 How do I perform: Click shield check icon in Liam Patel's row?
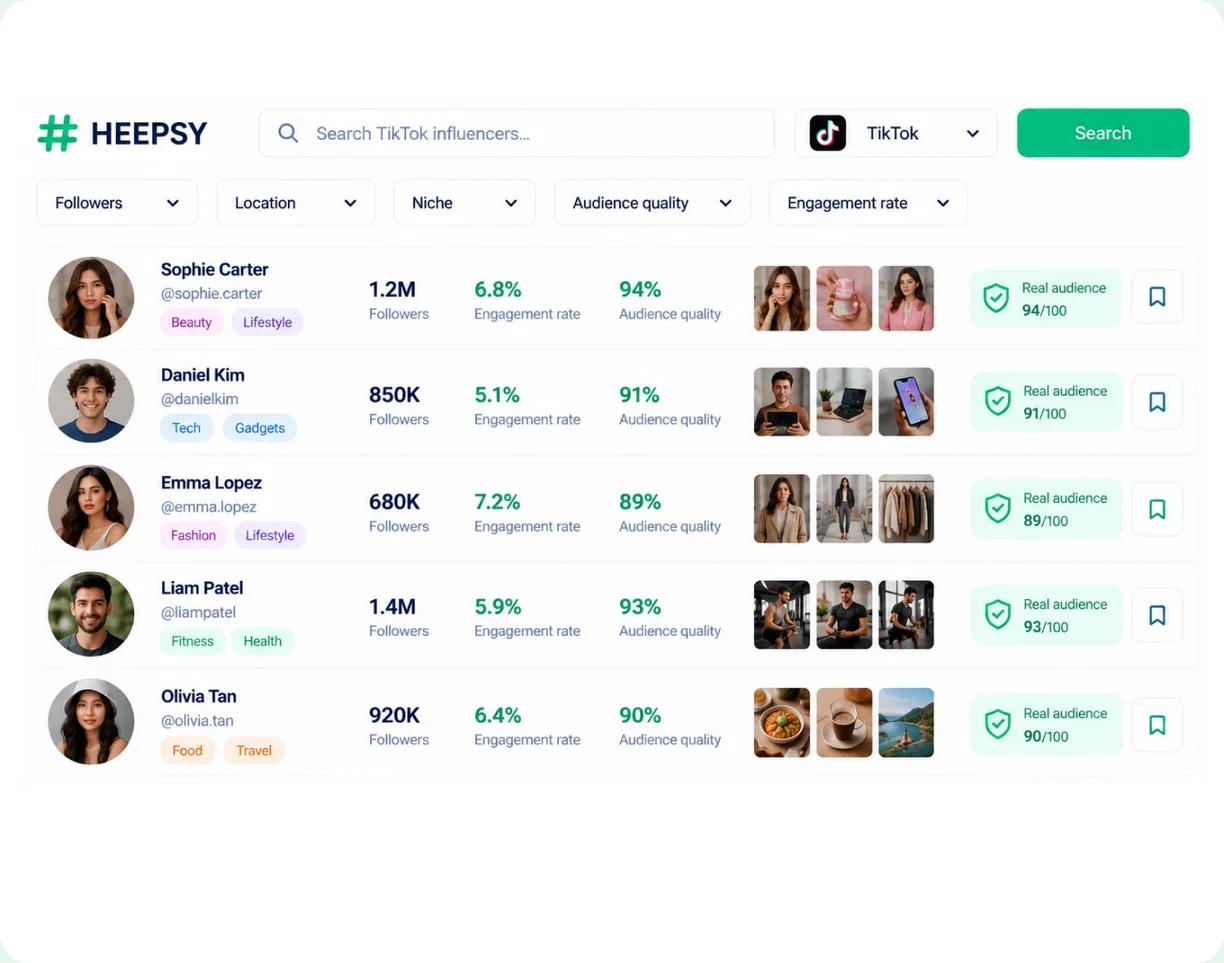click(x=998, y=615)
